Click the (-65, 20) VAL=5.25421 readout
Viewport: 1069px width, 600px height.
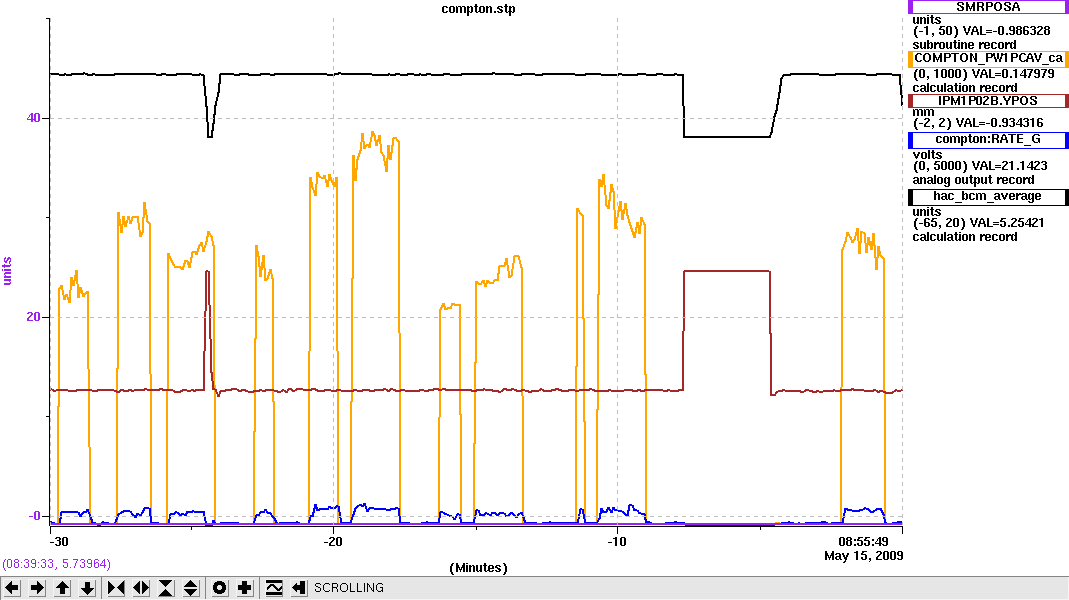(x=978, y=222)
